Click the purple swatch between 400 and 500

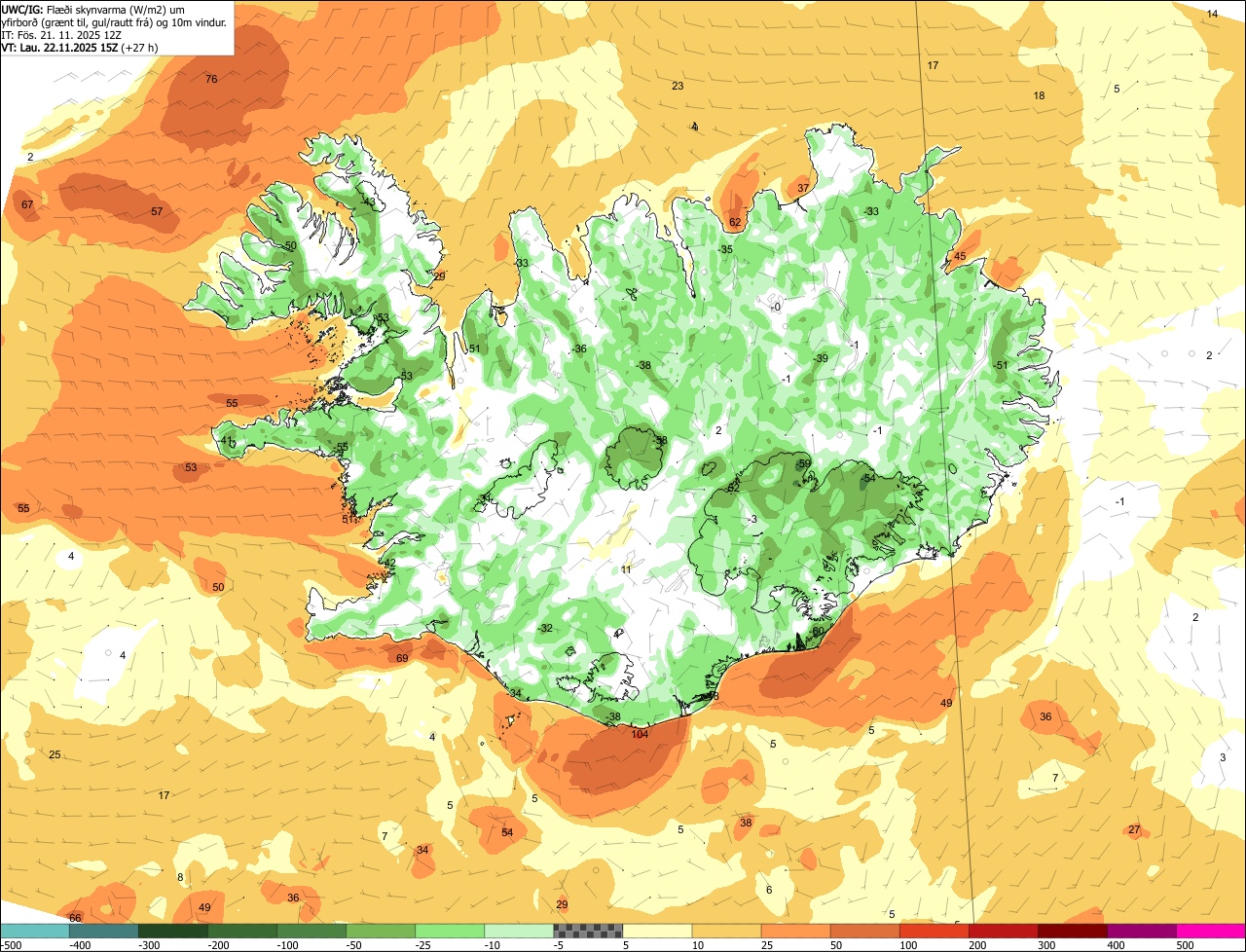pyautogui.click(x=1141, y=931)
